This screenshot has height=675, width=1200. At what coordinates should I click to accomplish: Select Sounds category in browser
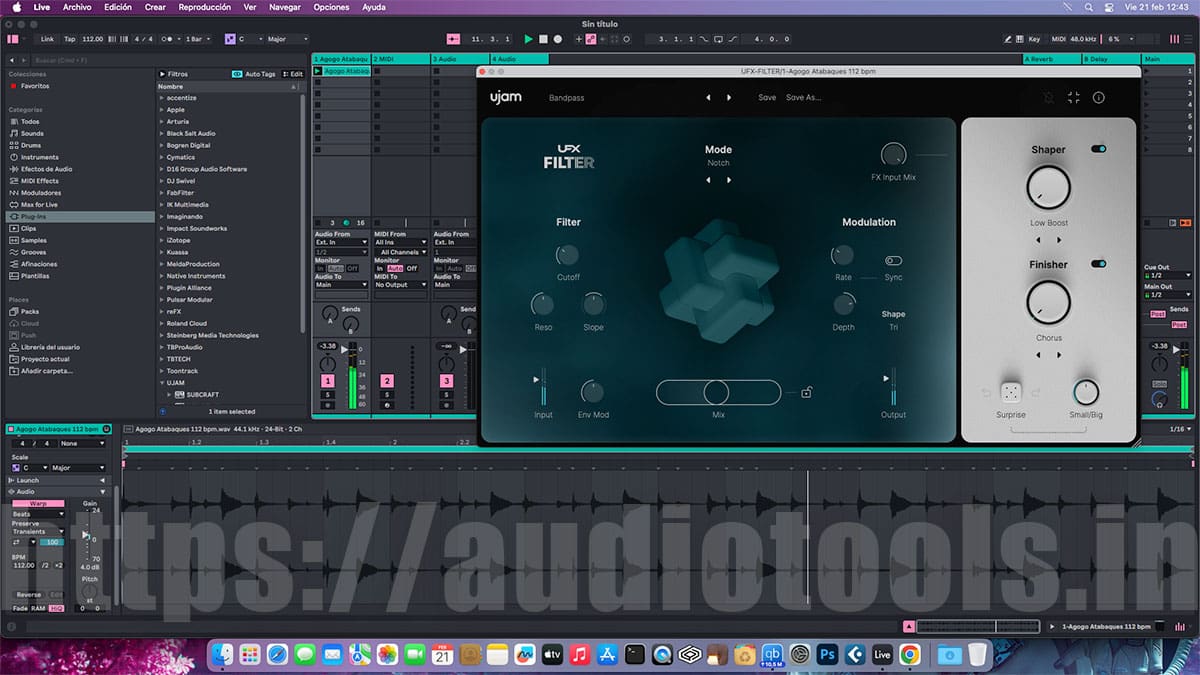click(x=32, y=133)
